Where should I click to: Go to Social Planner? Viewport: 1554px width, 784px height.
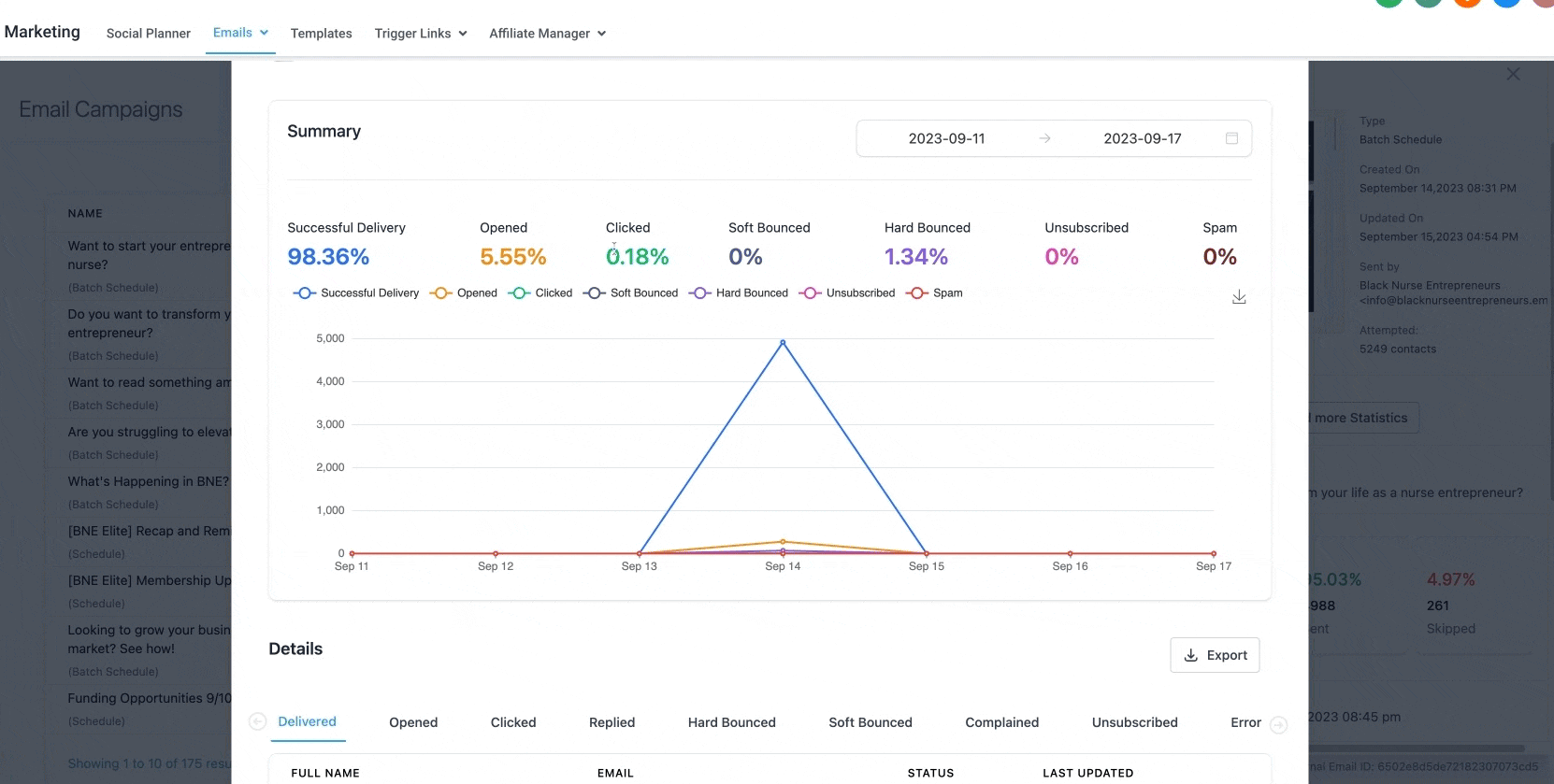pyautogui.click(x=148, y=34)
